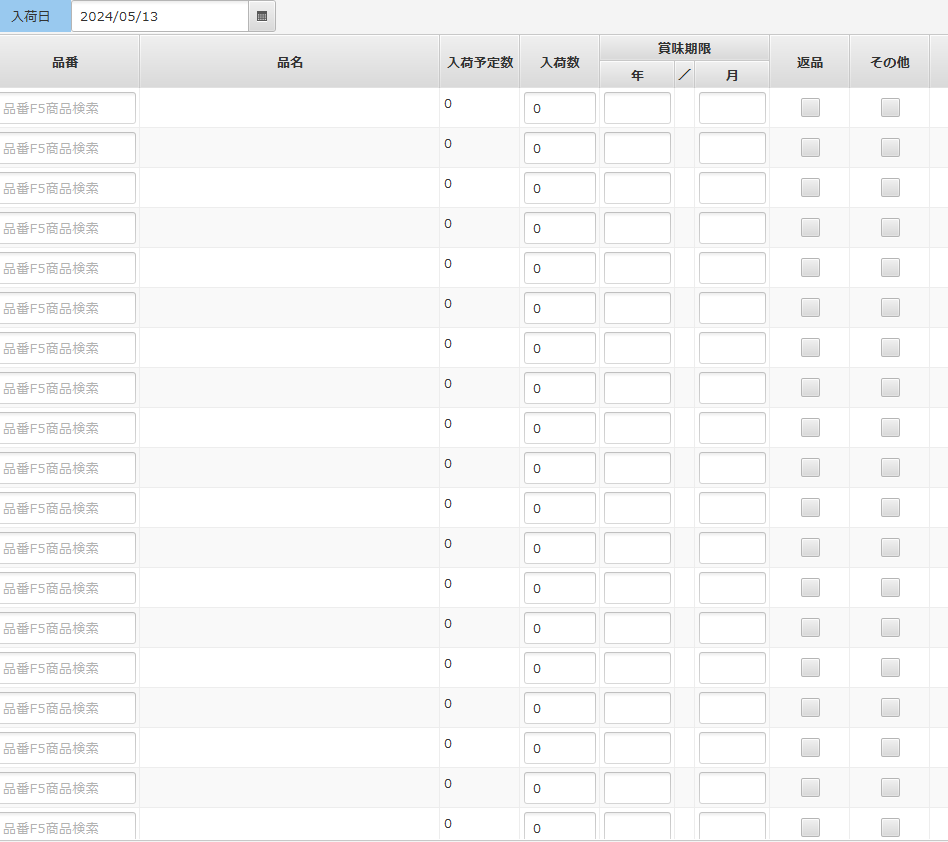Viewport: 948px width, 842px height.
Task: Focus 品番 search field in the seventeenth row
Action: (x=67, y=748)
